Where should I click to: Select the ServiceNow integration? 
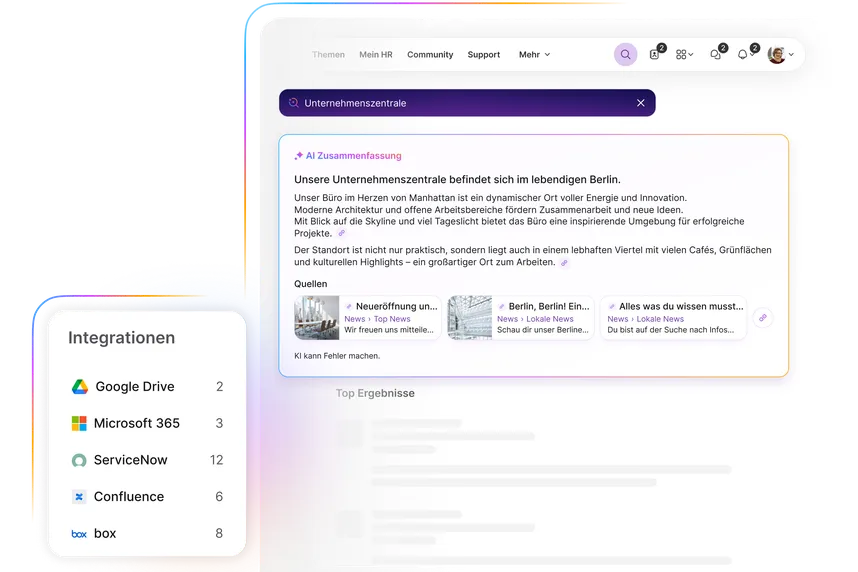point(147,460)
